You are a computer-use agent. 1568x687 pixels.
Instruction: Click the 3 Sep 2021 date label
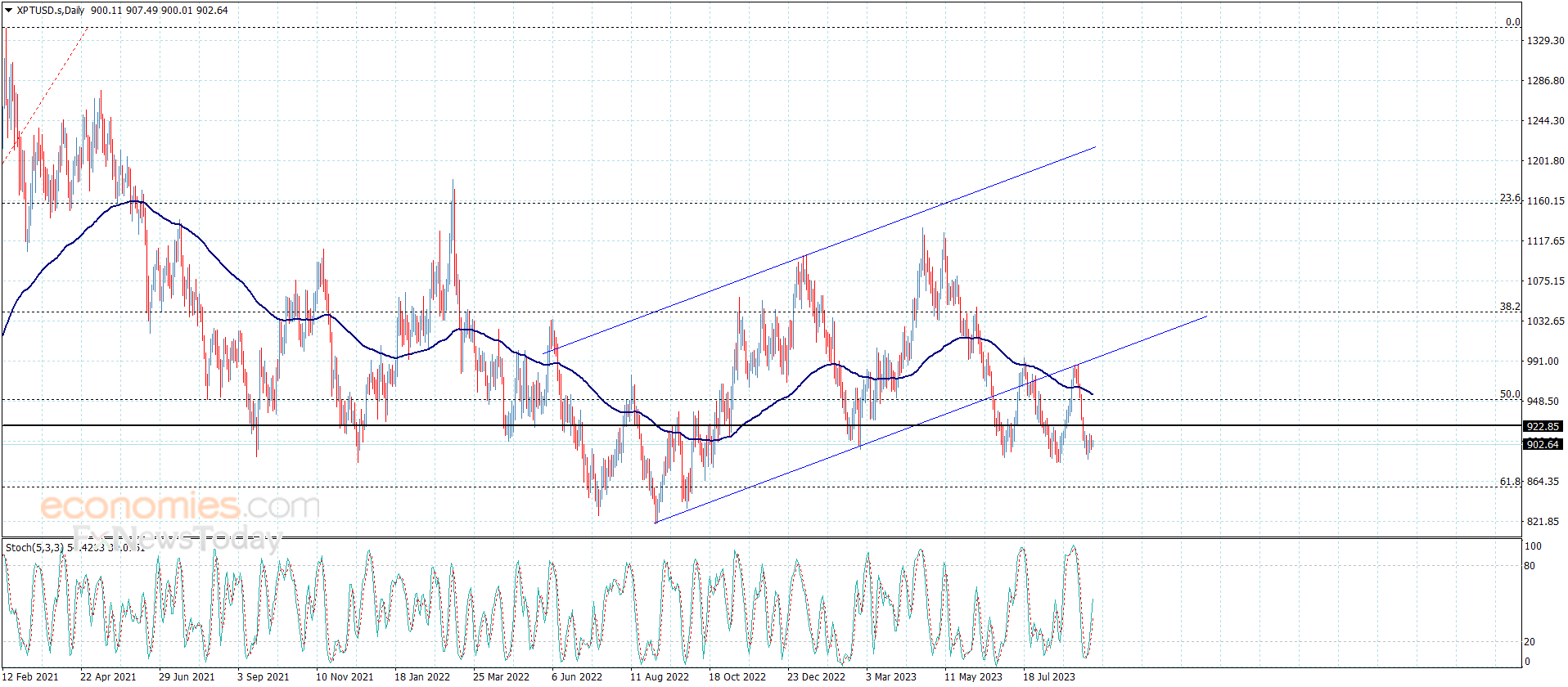(263, 676)
